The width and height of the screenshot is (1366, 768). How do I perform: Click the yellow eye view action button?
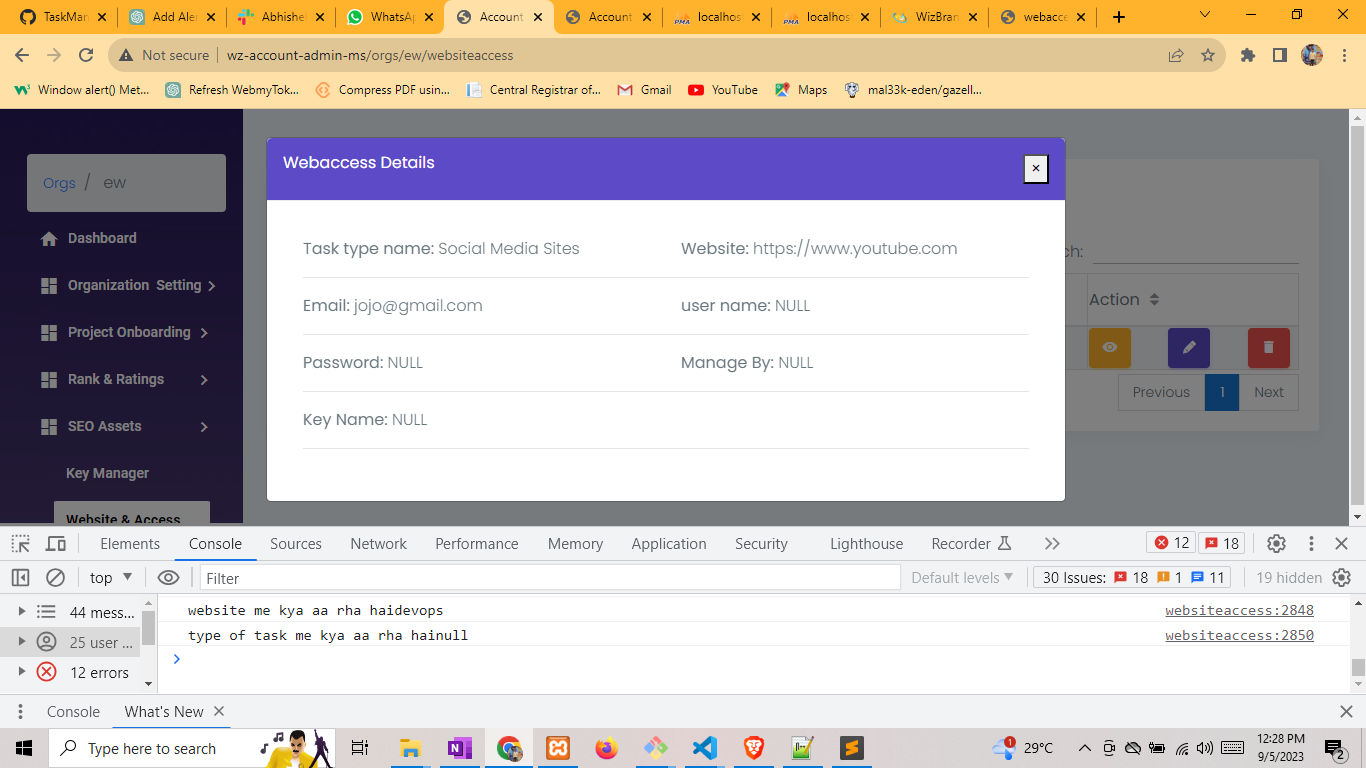(x=1109, y=348)
